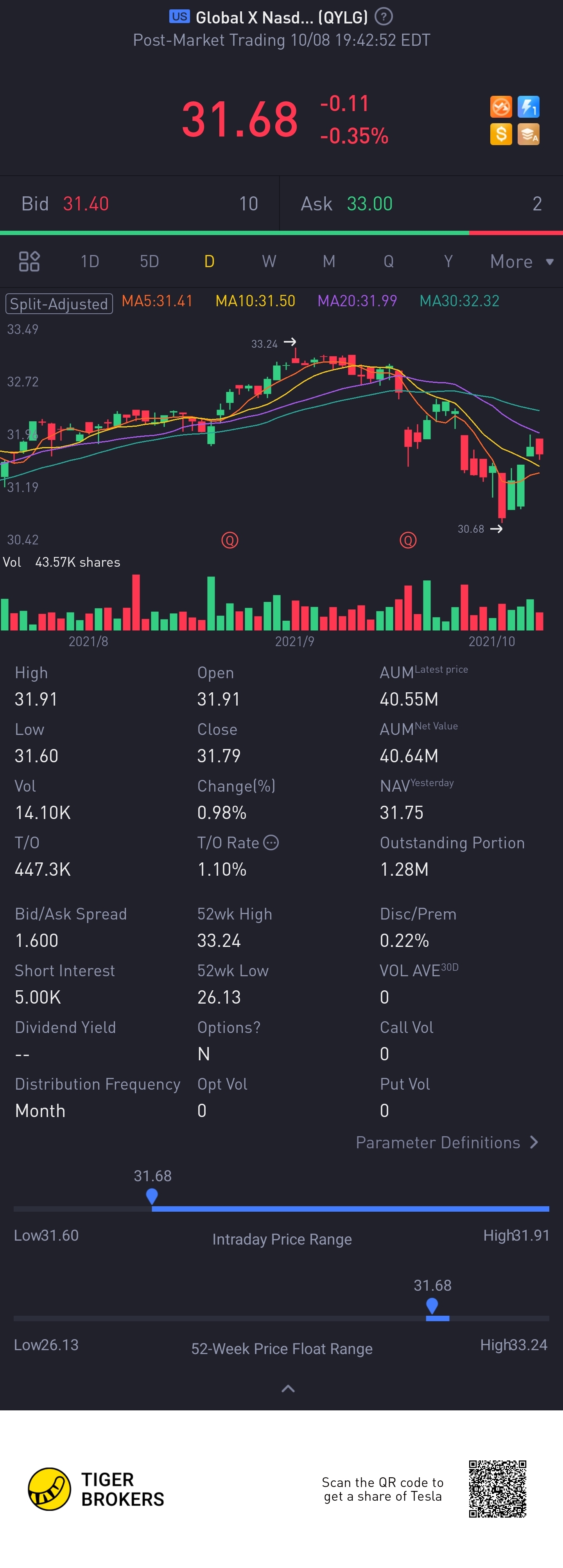Viewport: 563px width, 1568px height.
Task: Tap the Bid/Ask Spread value 1.600
Action: 36,940
